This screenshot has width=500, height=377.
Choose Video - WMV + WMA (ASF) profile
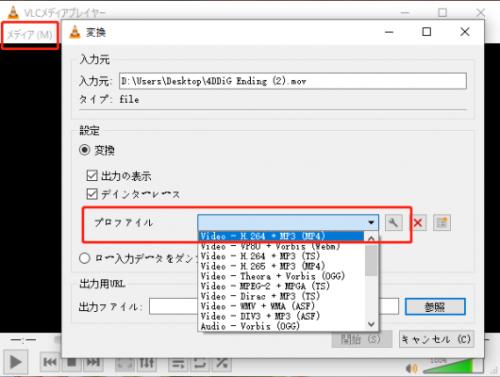pyautogui.click(x=282, y=306)
